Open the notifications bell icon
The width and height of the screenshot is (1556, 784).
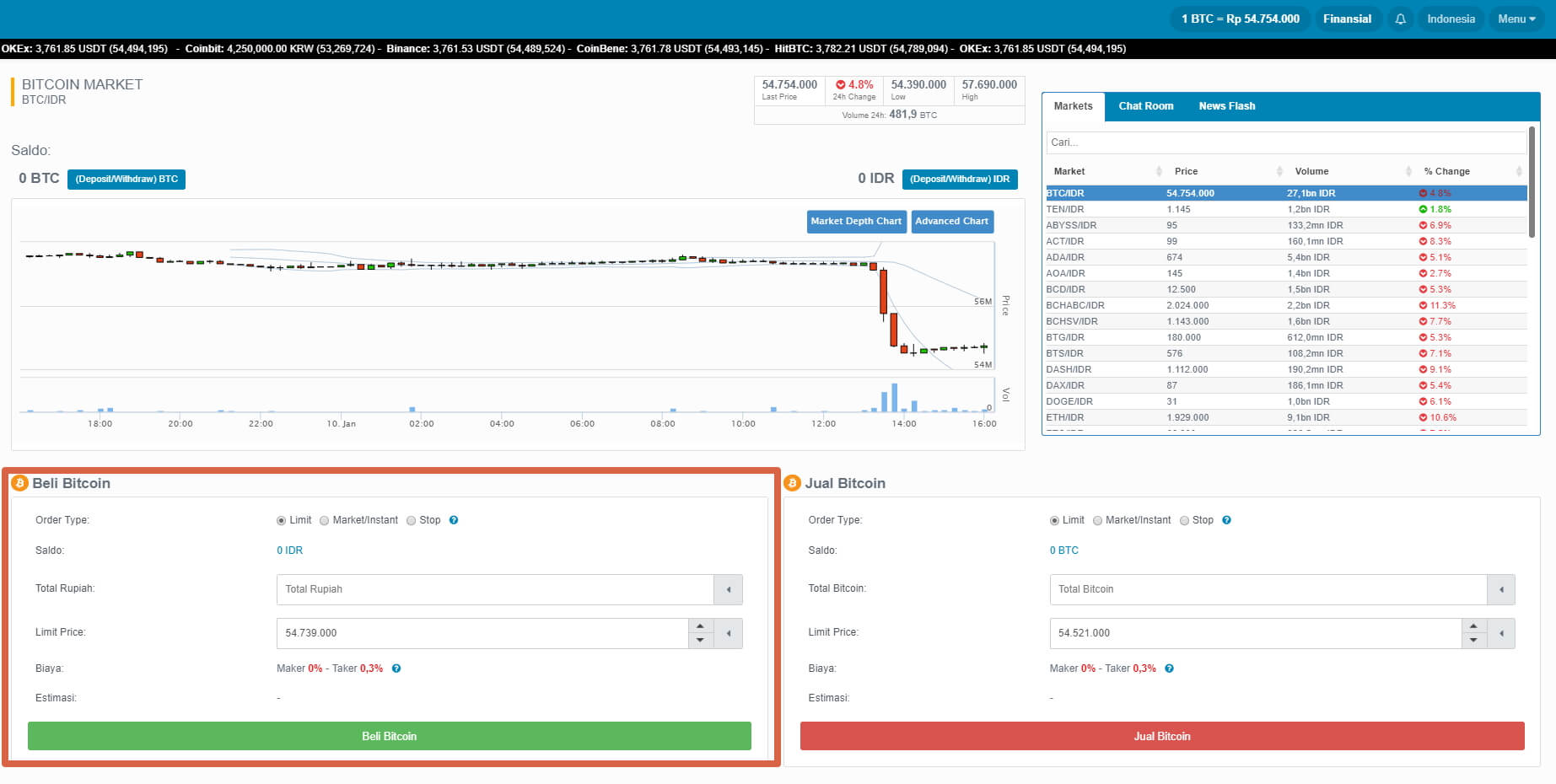pos(1400,19)
